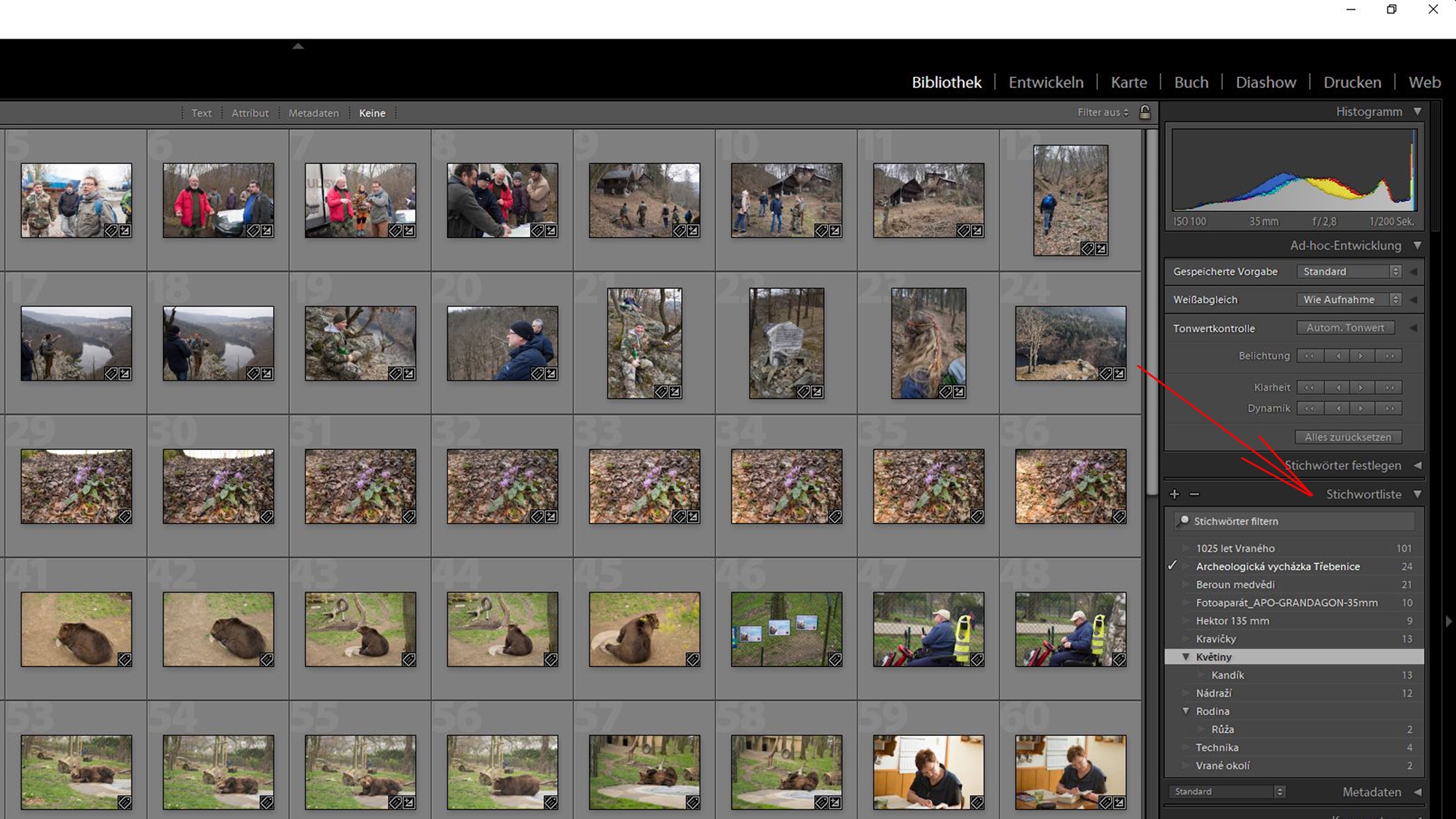The height and width of the screenshot is (819, 1456).
Task: Increase Belichtung with double right arrow
Action: tap(1390, 356)
